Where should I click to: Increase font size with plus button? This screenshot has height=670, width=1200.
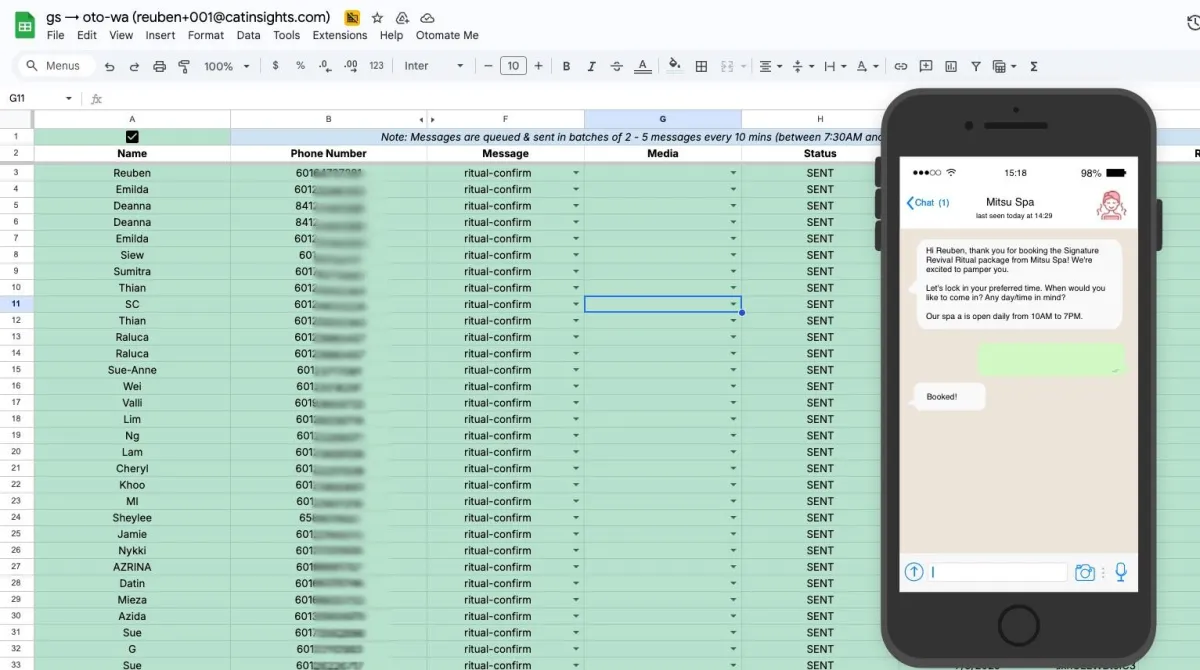pyautogui.click(x=539, y=66)
